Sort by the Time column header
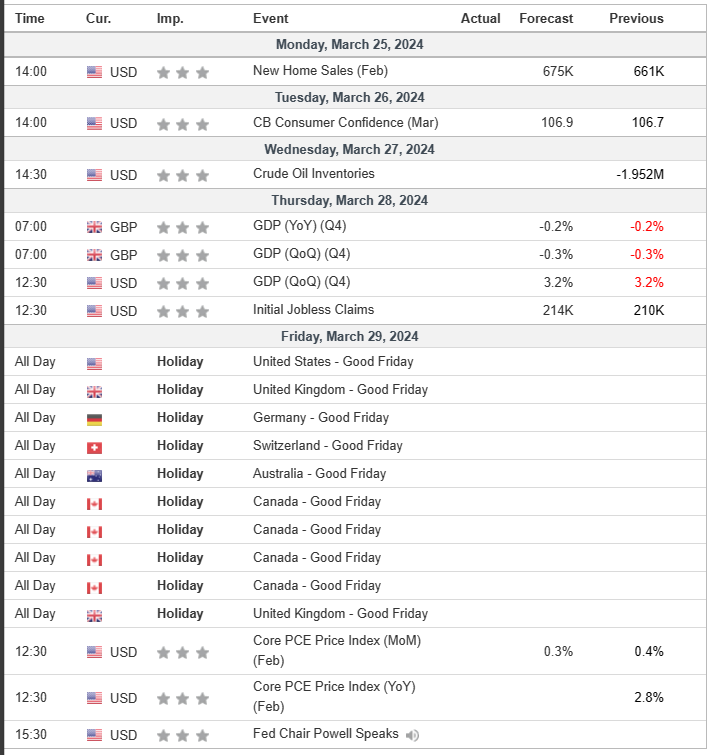 30,18
